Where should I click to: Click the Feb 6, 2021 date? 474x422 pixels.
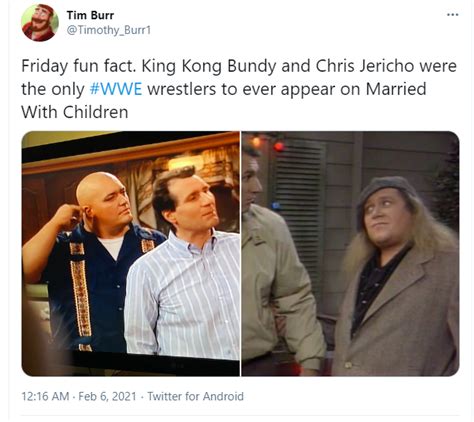[x=107, y=396]
